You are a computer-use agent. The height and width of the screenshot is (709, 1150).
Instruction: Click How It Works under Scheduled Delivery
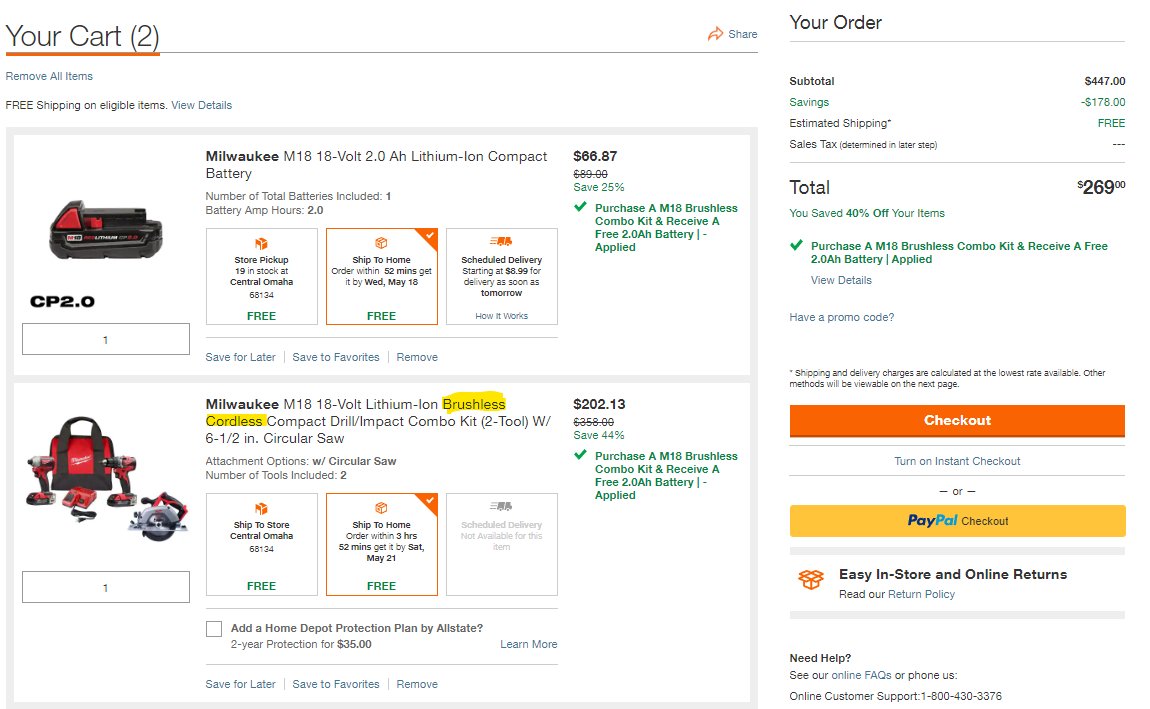[502, 316]
